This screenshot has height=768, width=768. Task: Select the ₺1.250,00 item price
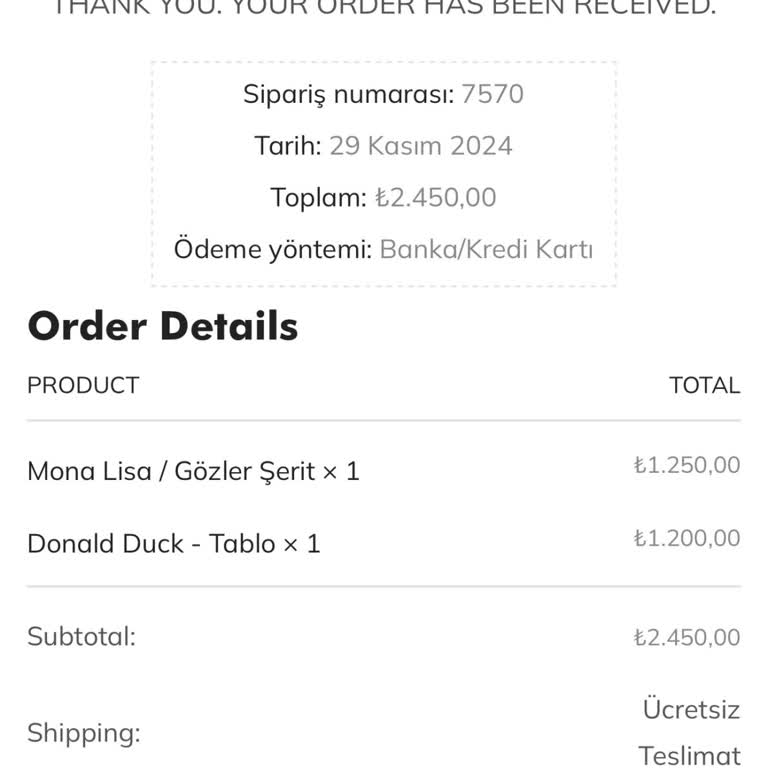click(x=687, y=465)
